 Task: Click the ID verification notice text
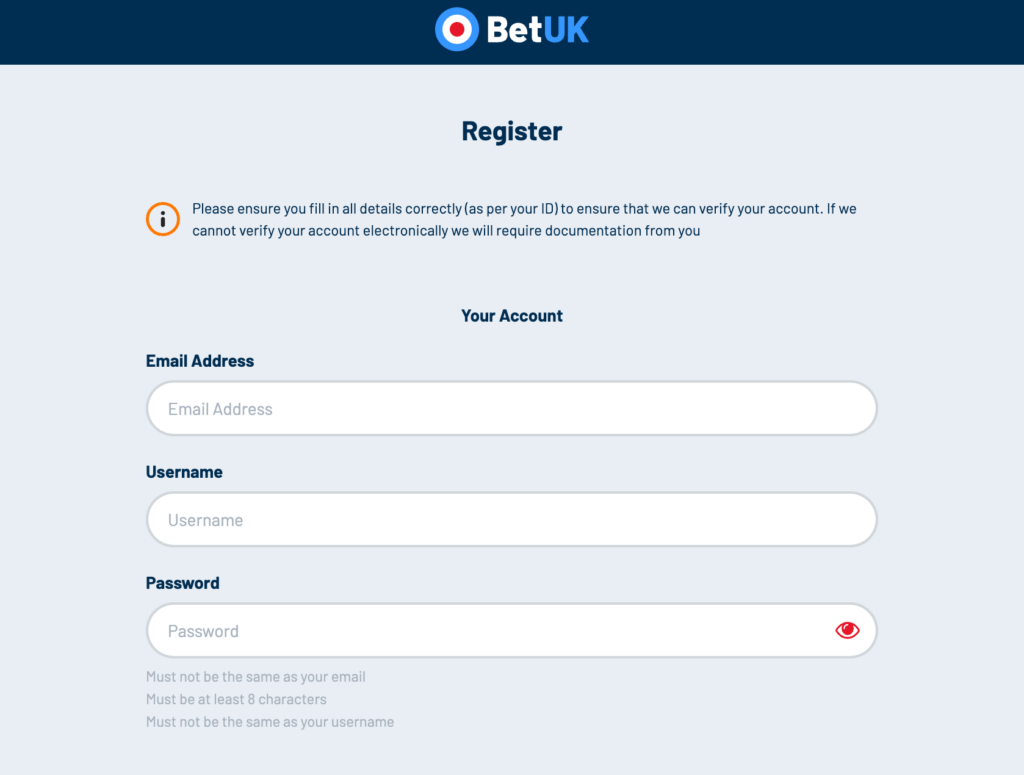coord(524,219)
